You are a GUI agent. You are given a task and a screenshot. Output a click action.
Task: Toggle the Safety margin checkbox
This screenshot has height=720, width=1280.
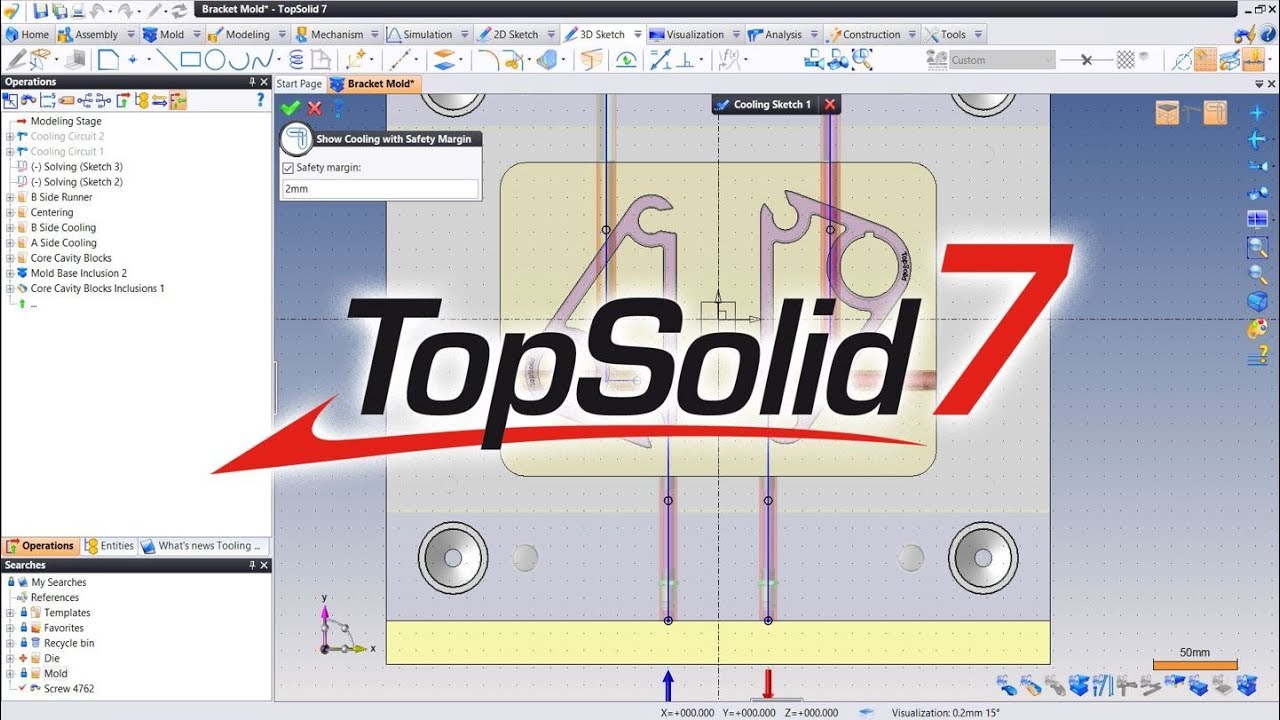coord(288,168)
